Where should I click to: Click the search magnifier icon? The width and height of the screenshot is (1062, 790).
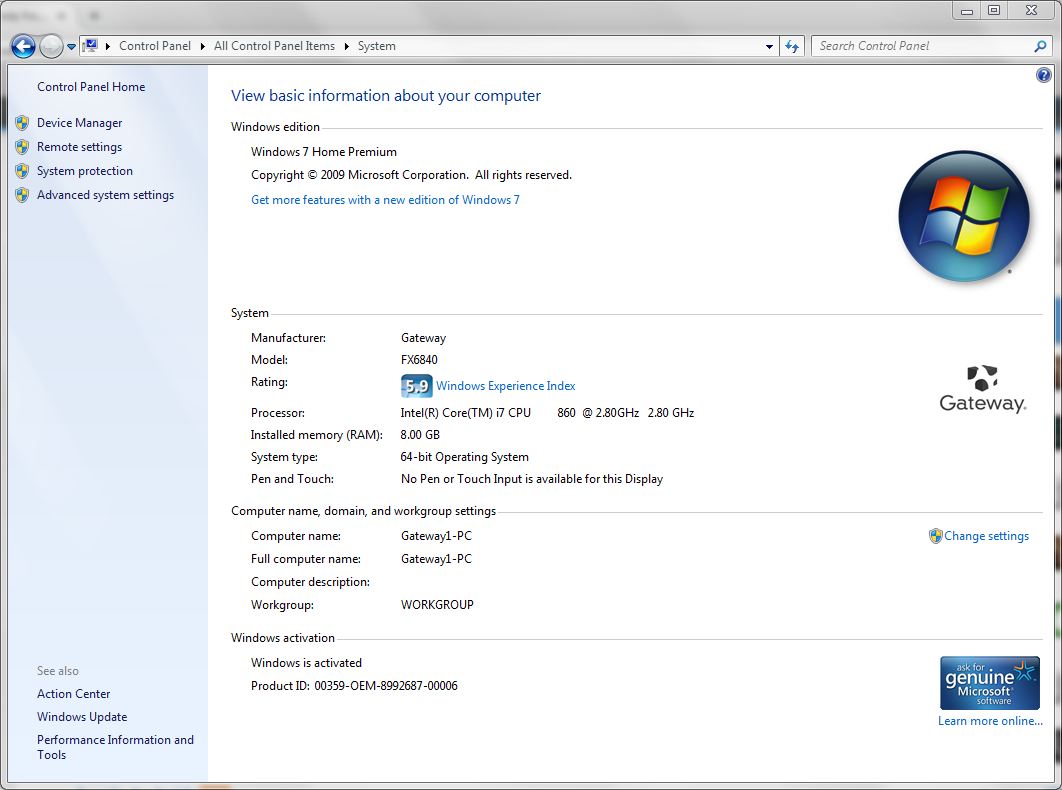pos(1040,46)
